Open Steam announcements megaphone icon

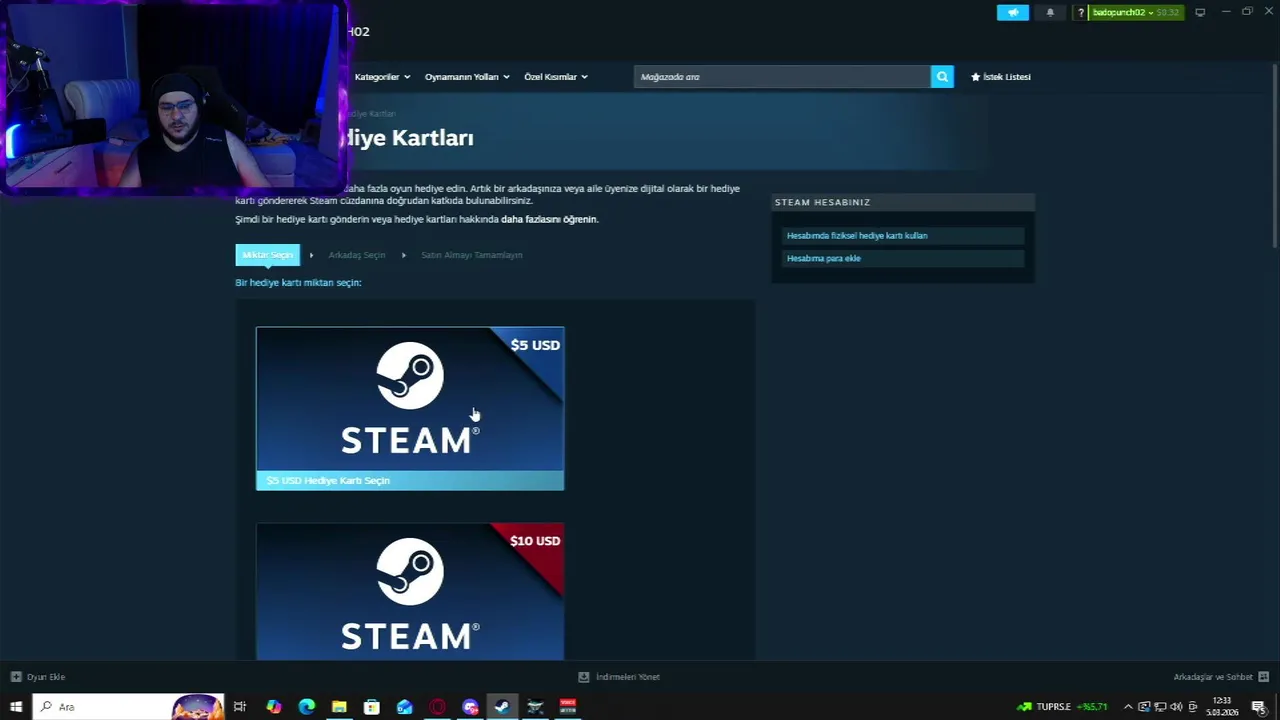[1012, 12]
